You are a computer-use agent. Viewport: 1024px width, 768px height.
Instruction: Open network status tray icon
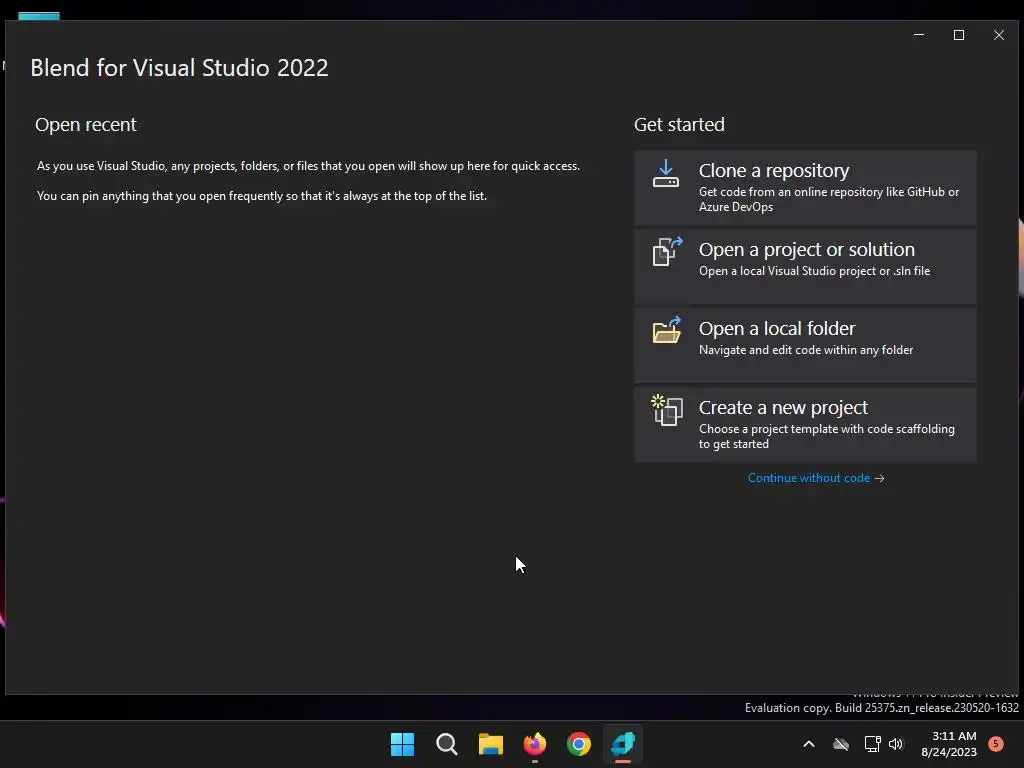872,744
